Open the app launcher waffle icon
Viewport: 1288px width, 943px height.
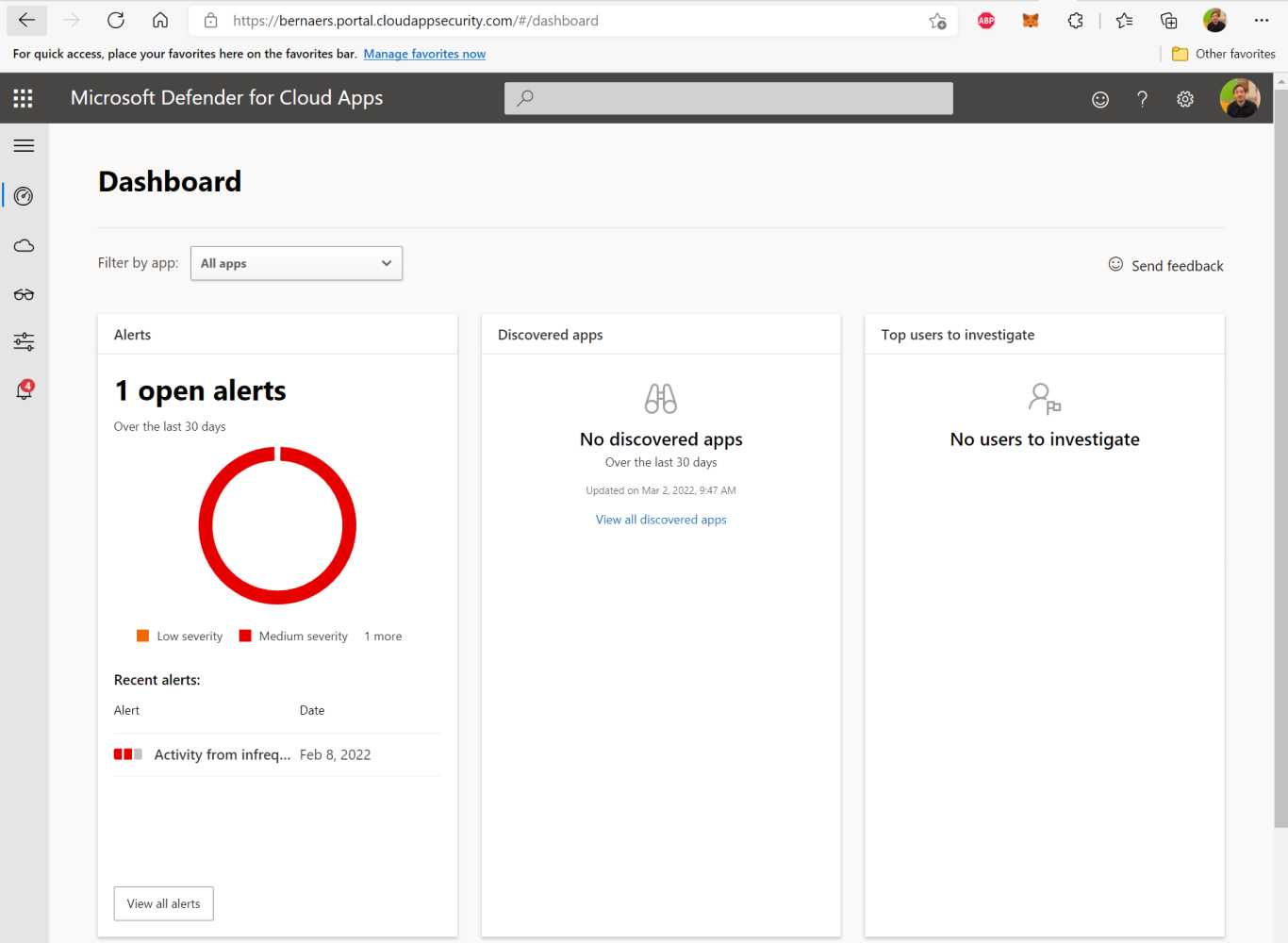tap(23, 98)
